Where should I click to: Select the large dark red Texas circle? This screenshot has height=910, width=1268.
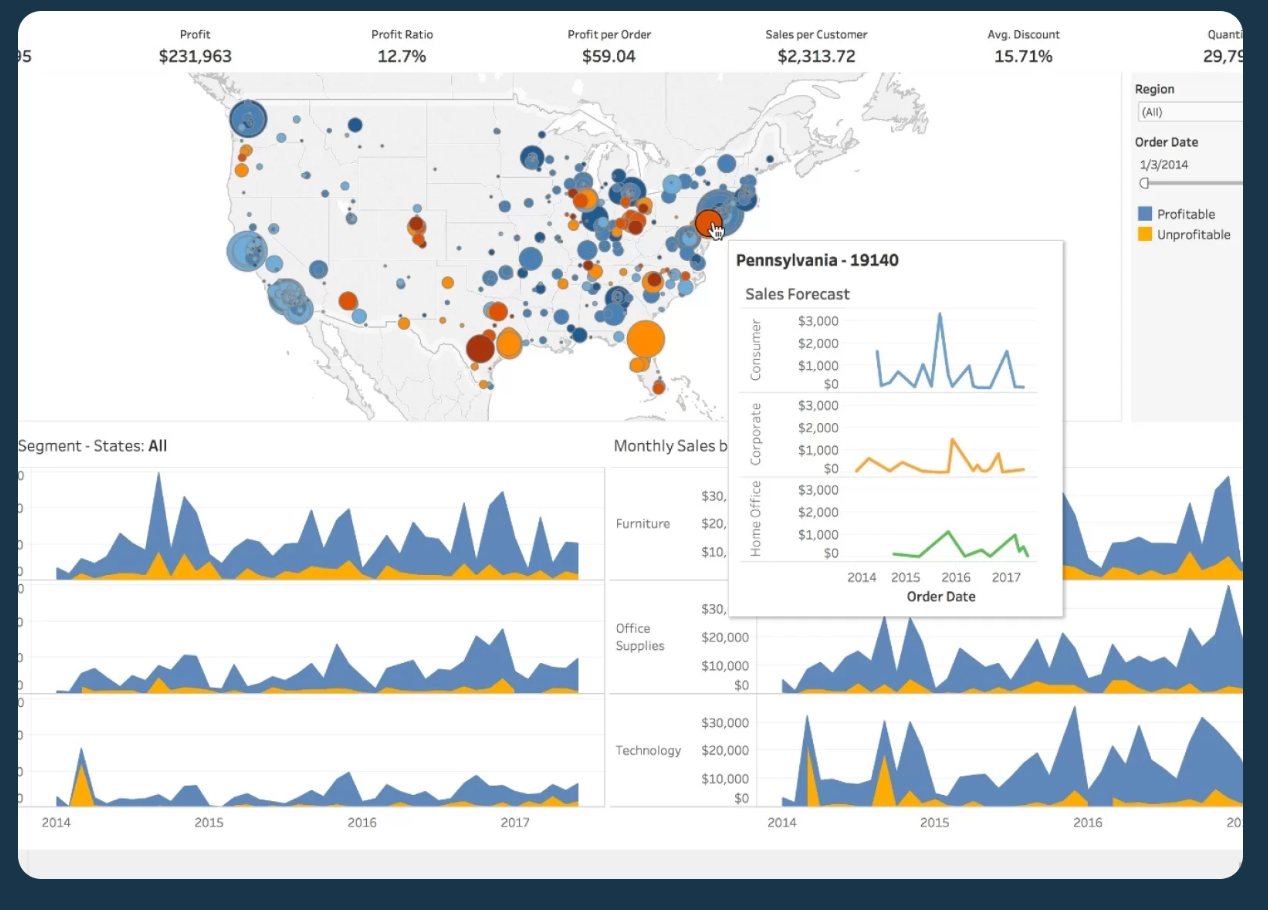481,347
